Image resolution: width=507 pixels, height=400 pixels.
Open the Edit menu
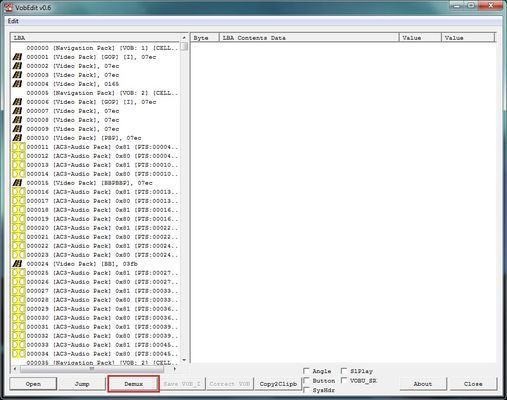point(13,21)
